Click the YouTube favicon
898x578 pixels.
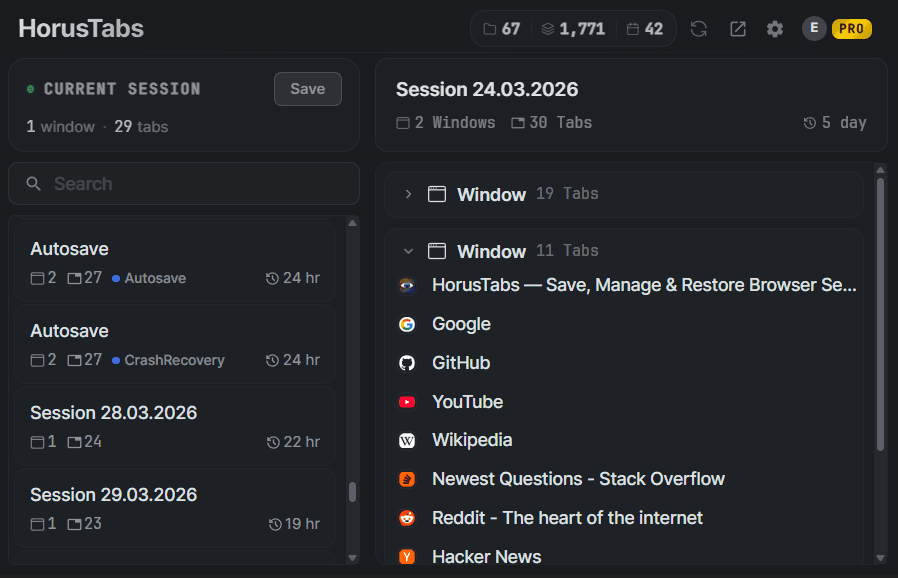(x=407, y=402)
